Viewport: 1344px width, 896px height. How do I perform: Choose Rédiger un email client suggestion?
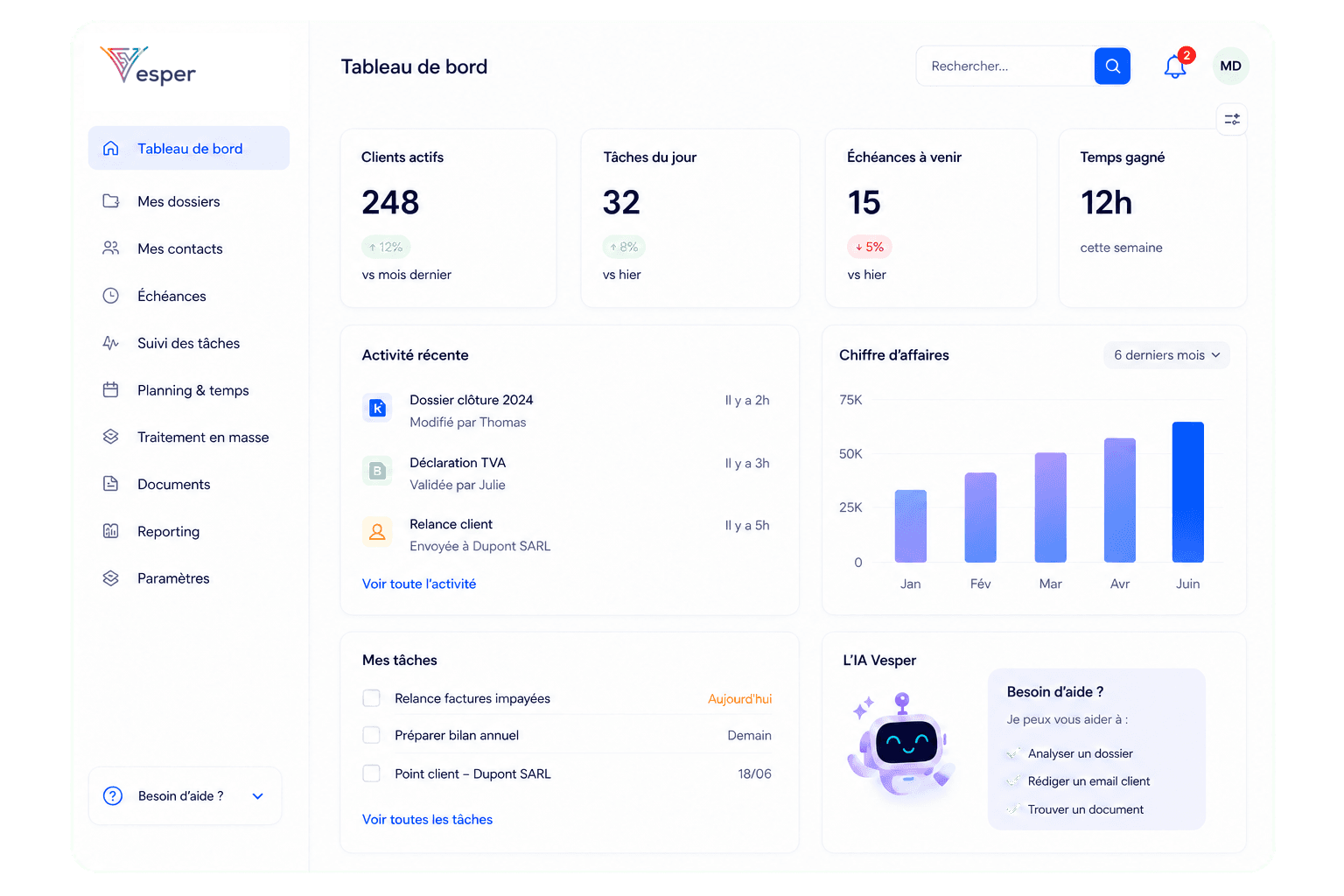tap(1088, 781)
